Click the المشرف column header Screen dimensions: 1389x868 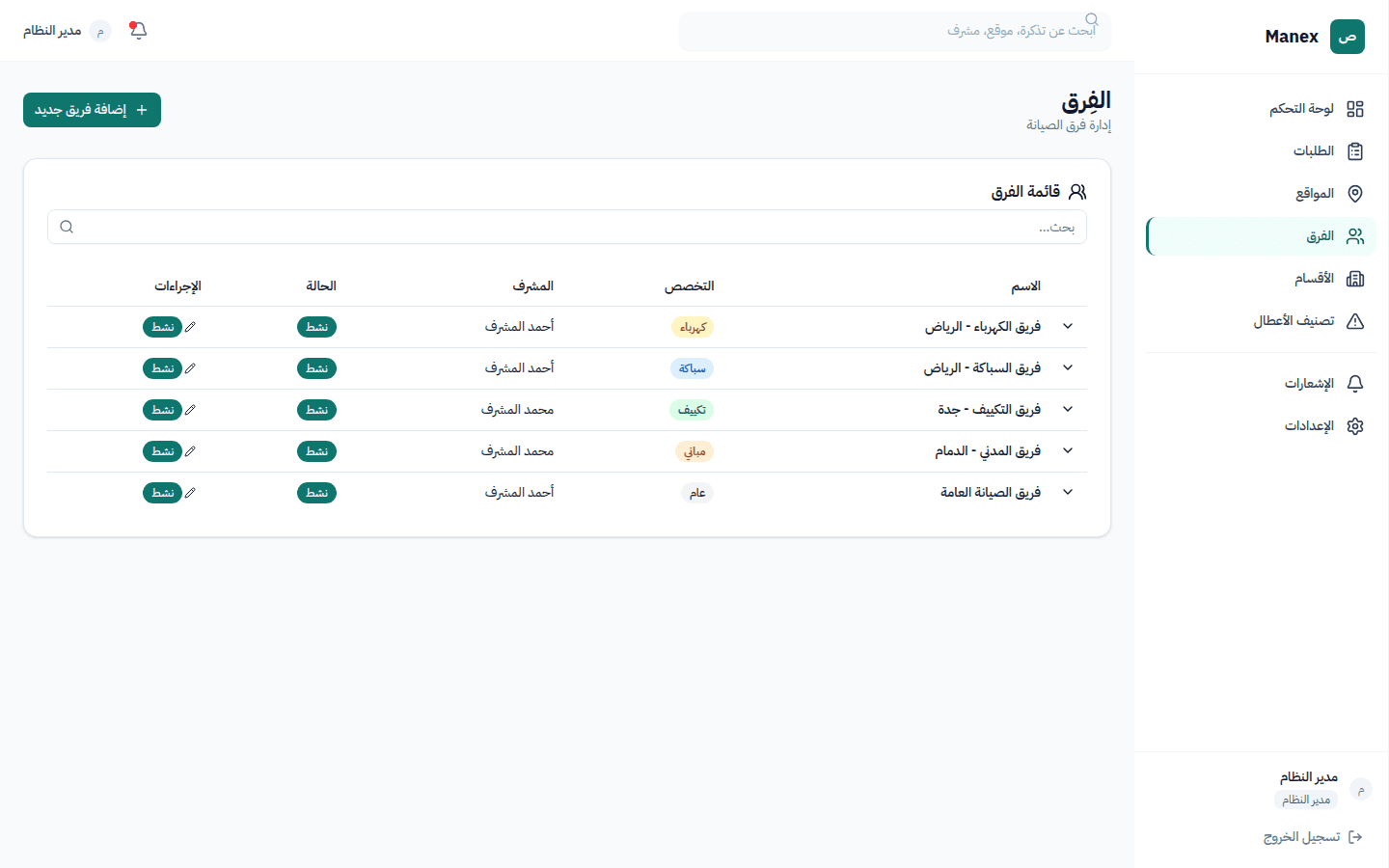[532, 286]
